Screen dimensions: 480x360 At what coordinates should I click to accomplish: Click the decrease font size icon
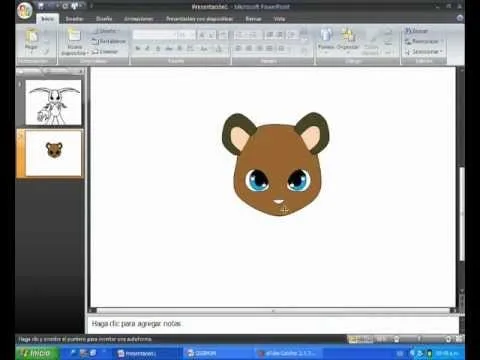[212, 35]
